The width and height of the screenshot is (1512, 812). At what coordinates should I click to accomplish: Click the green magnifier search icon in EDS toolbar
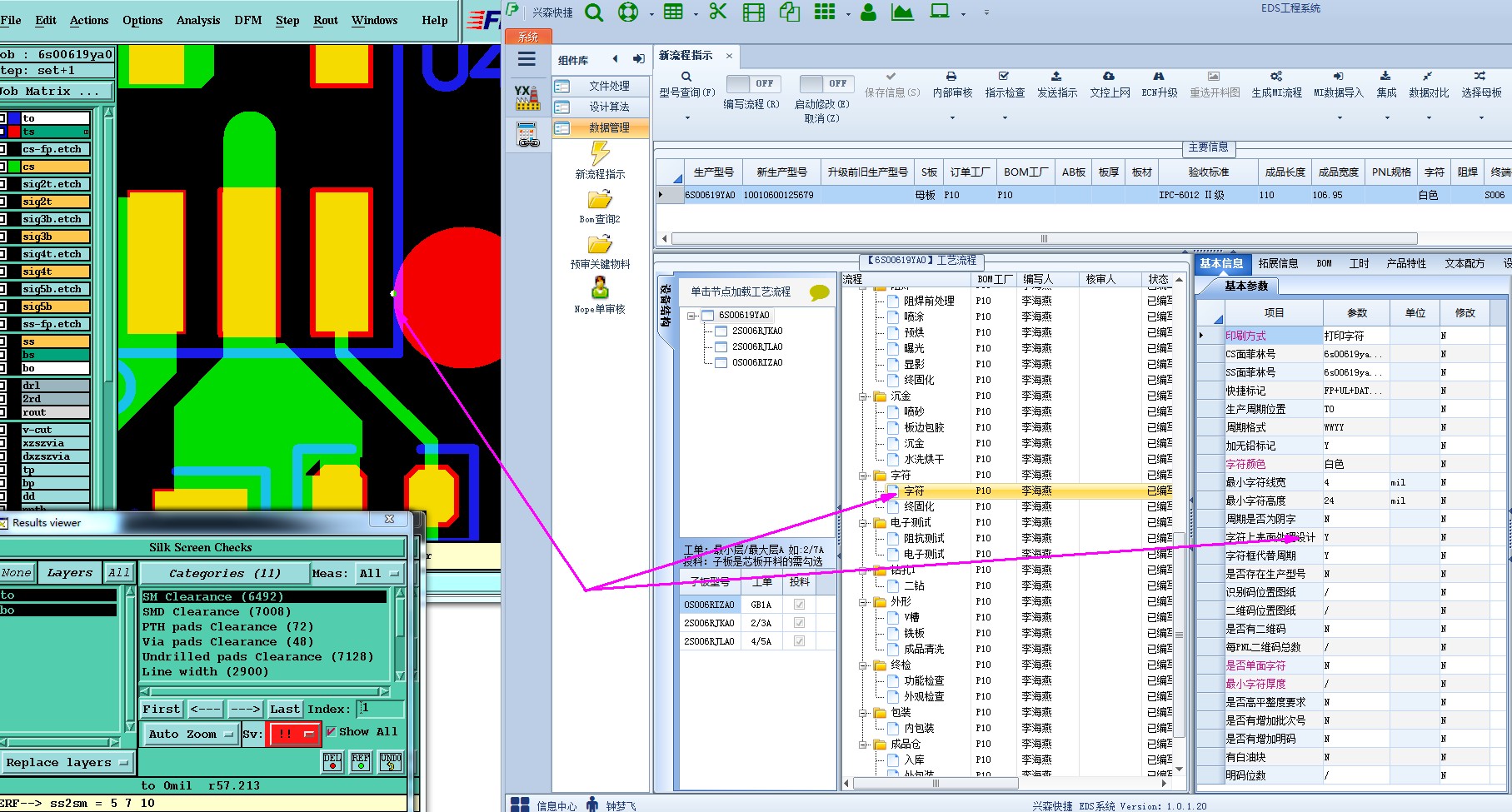click(x=593, y=12)
